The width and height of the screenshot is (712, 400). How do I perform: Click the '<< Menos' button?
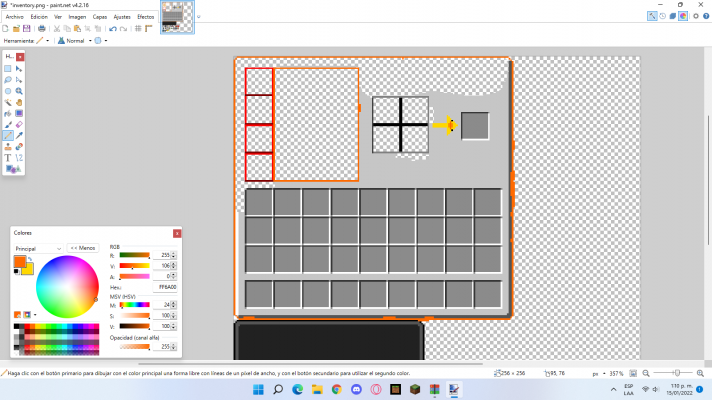point(82,247)
